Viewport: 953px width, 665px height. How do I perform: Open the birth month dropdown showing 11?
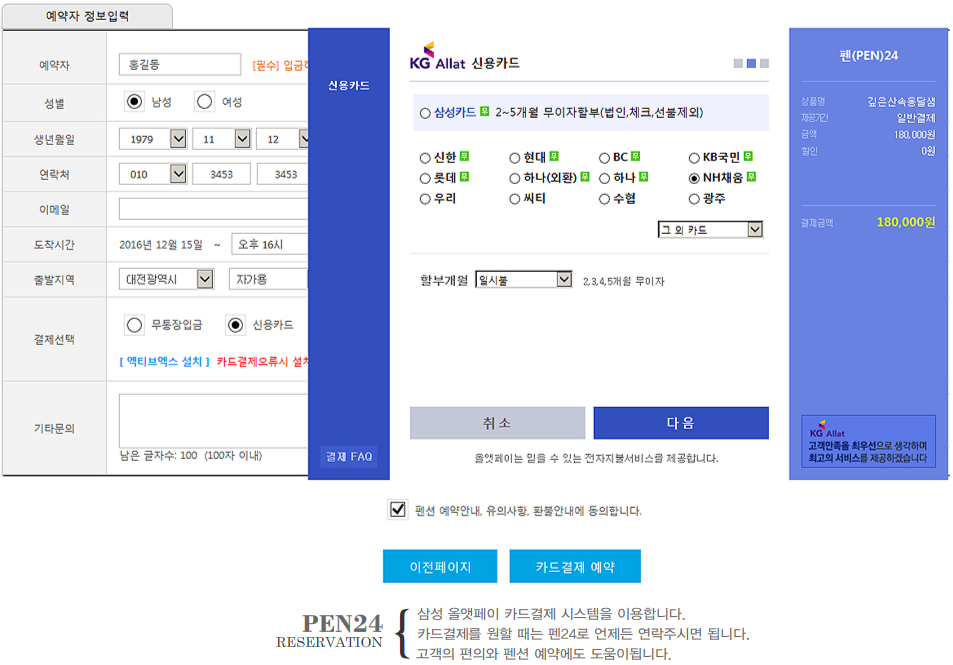222,139
